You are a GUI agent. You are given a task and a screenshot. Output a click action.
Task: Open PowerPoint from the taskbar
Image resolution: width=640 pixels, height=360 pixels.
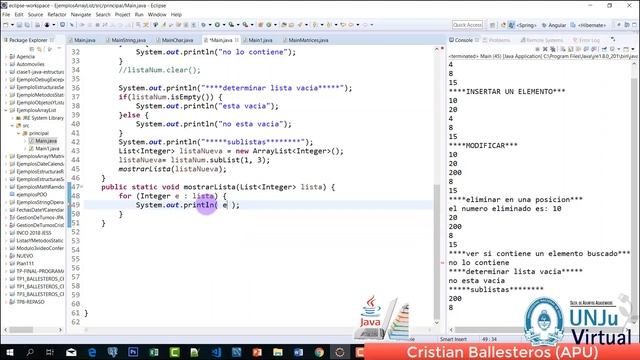pyautogui.click(x=257, y=352)
